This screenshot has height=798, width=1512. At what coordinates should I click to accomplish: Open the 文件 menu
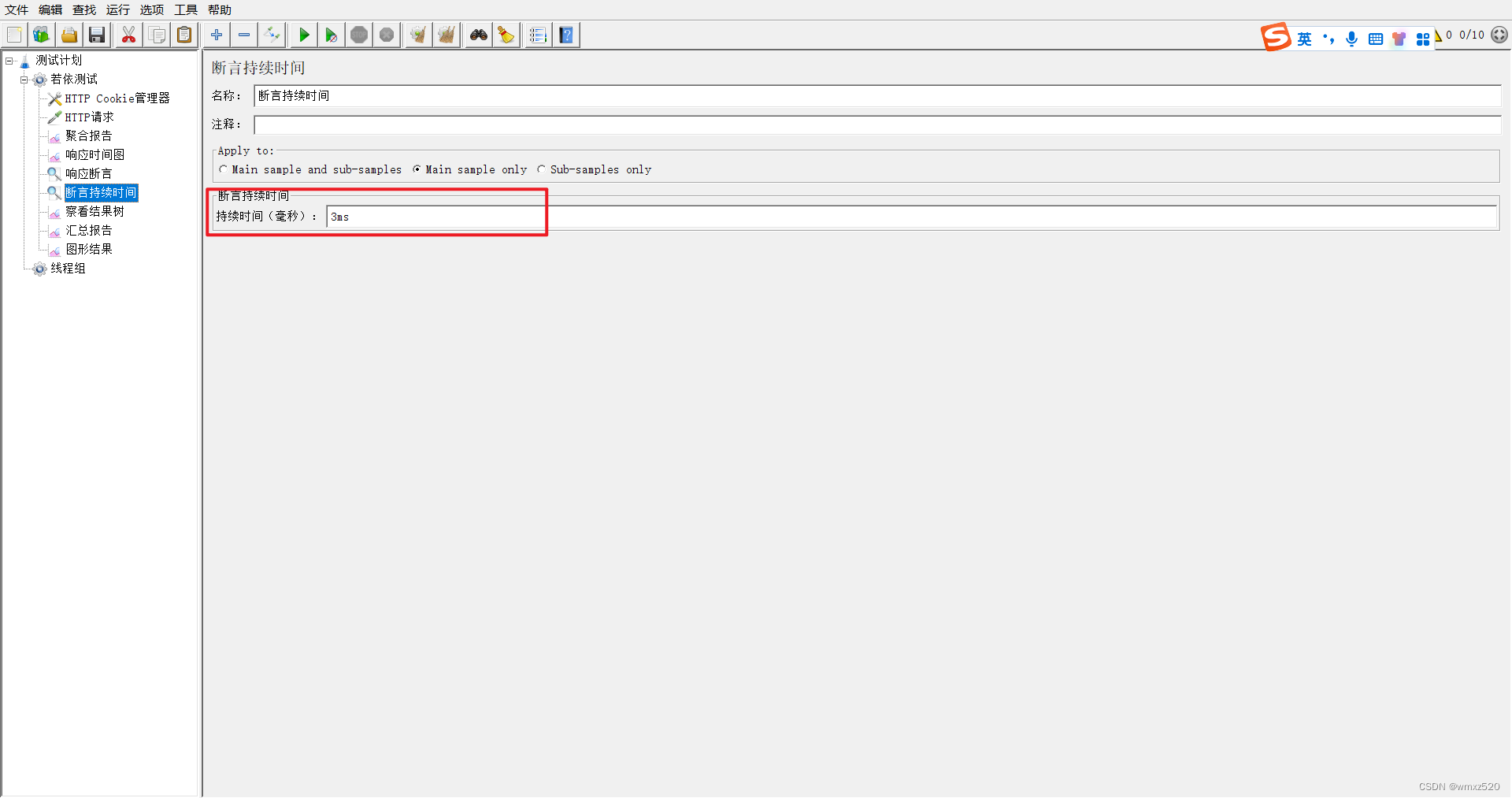click(17, 9)
